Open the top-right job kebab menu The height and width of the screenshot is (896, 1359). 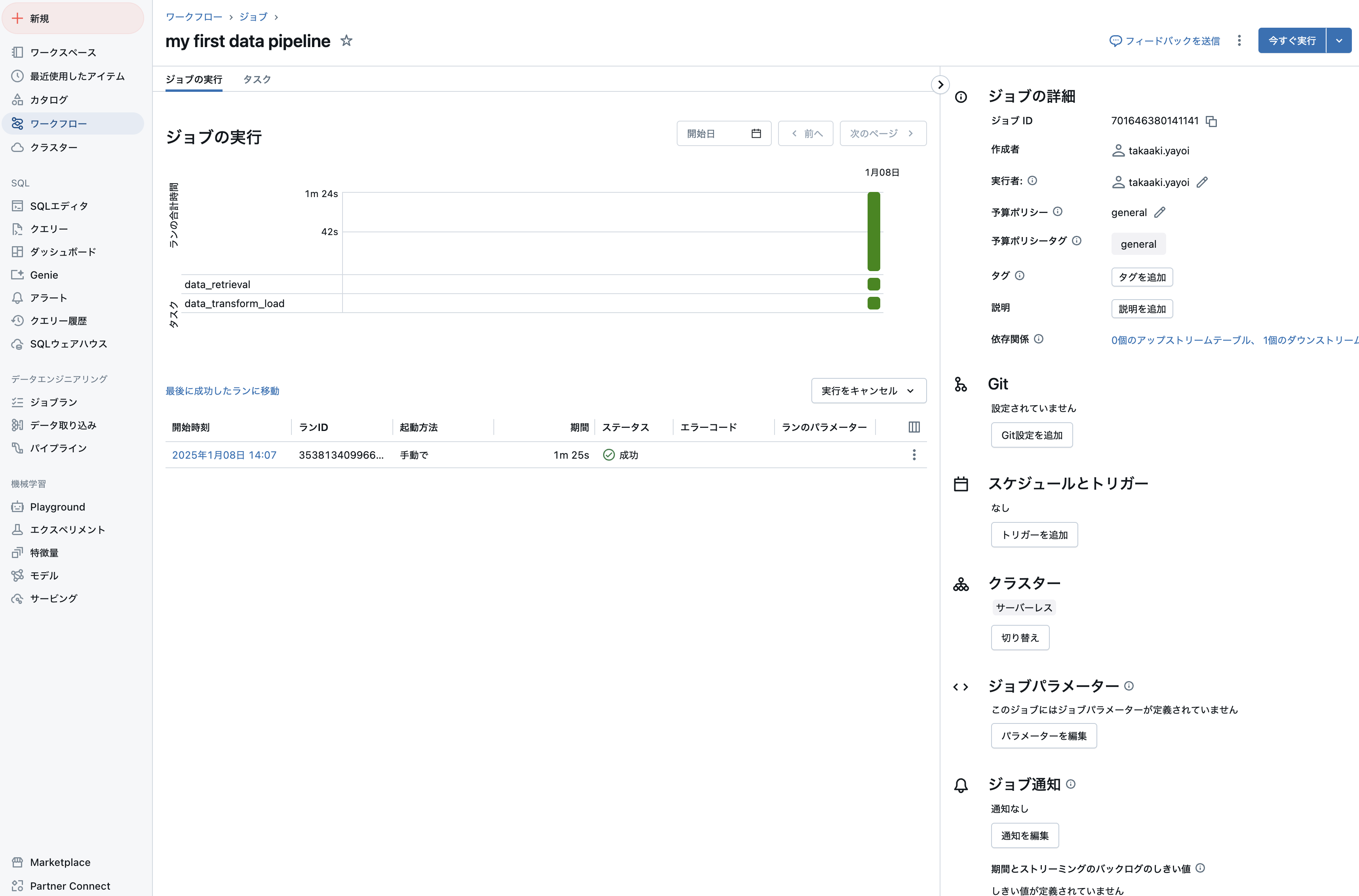pyautogui.click(x=1239, y=41)
